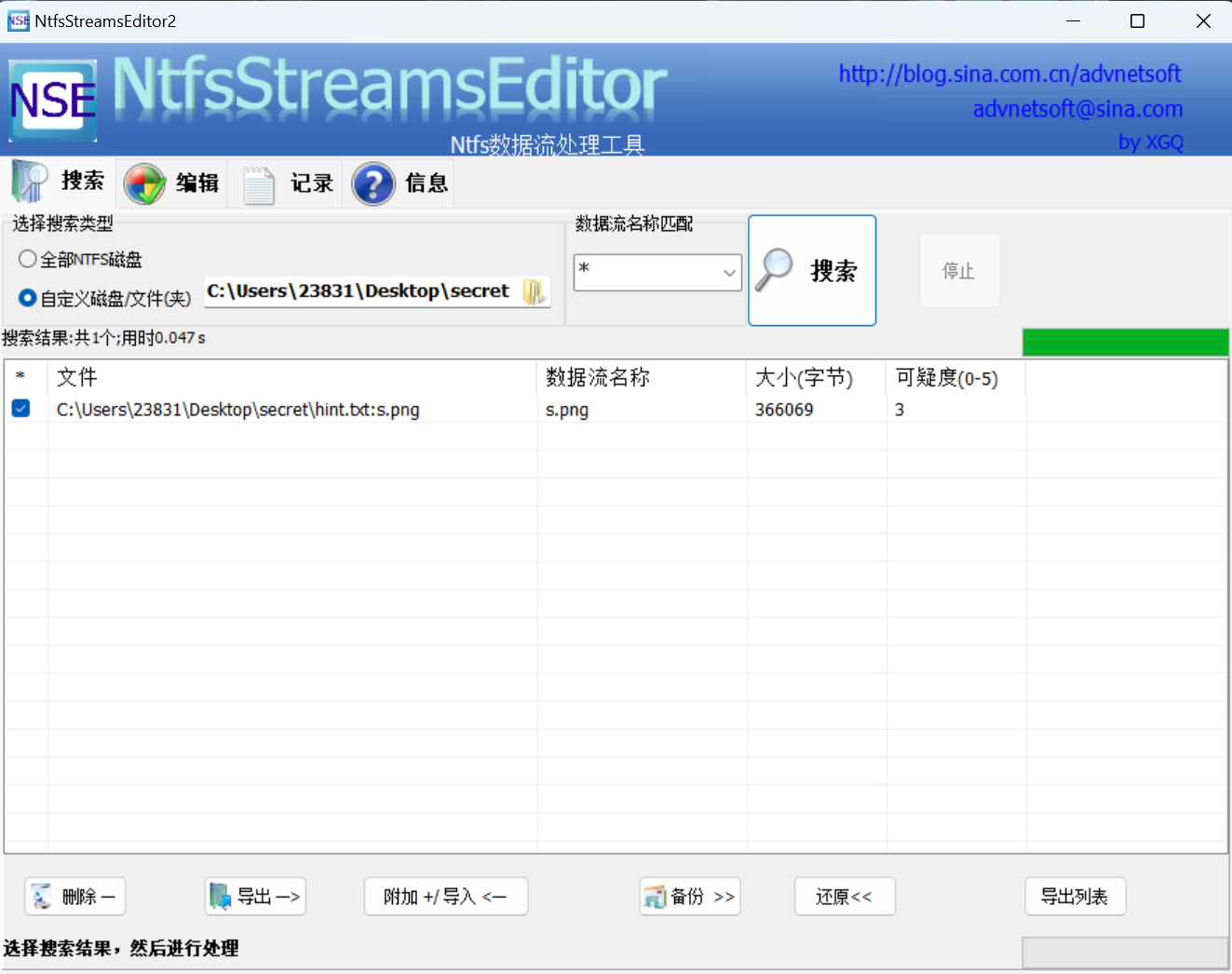Minimize the NtfsStreamsEditor2 window

pos(1073,20)
